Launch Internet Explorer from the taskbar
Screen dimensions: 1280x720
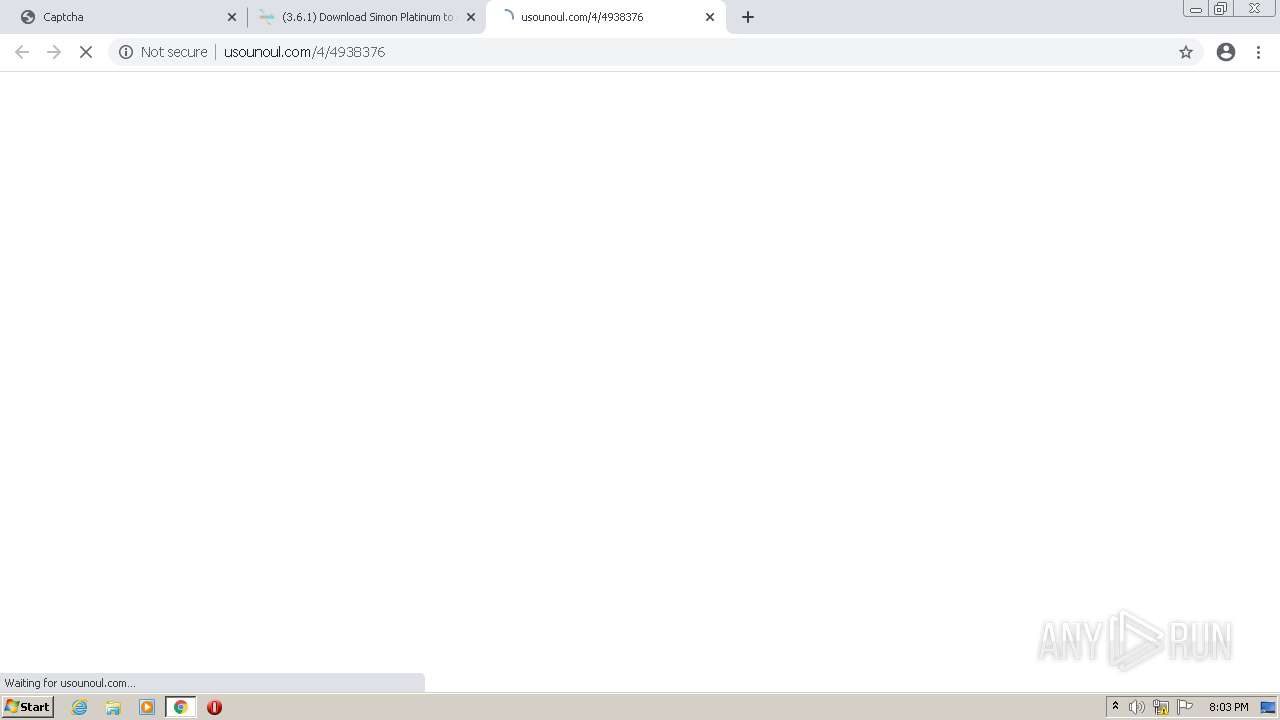[80, 707]
